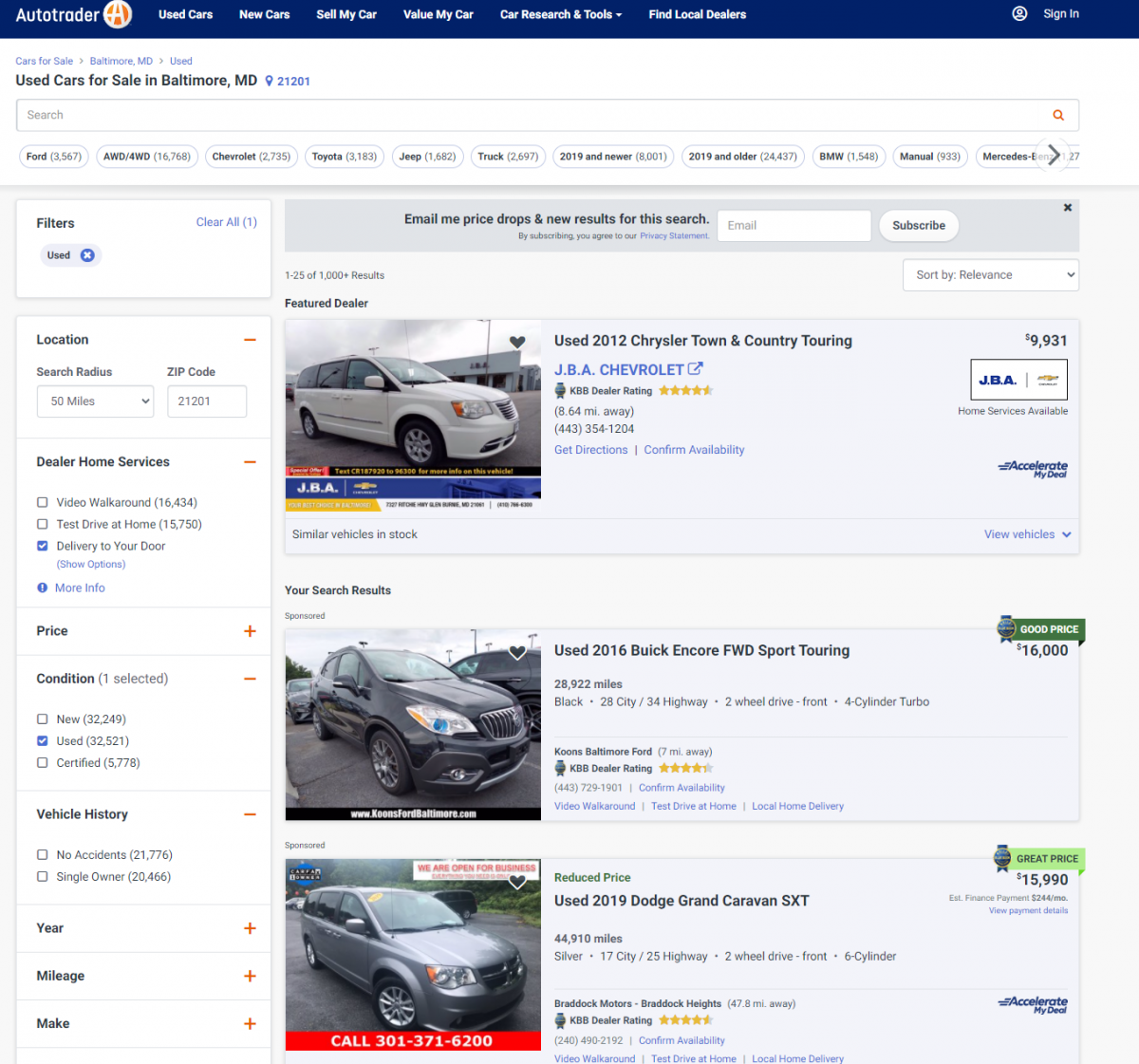
Task: Collapse the Condition filter section
Action: pos(250,679)
